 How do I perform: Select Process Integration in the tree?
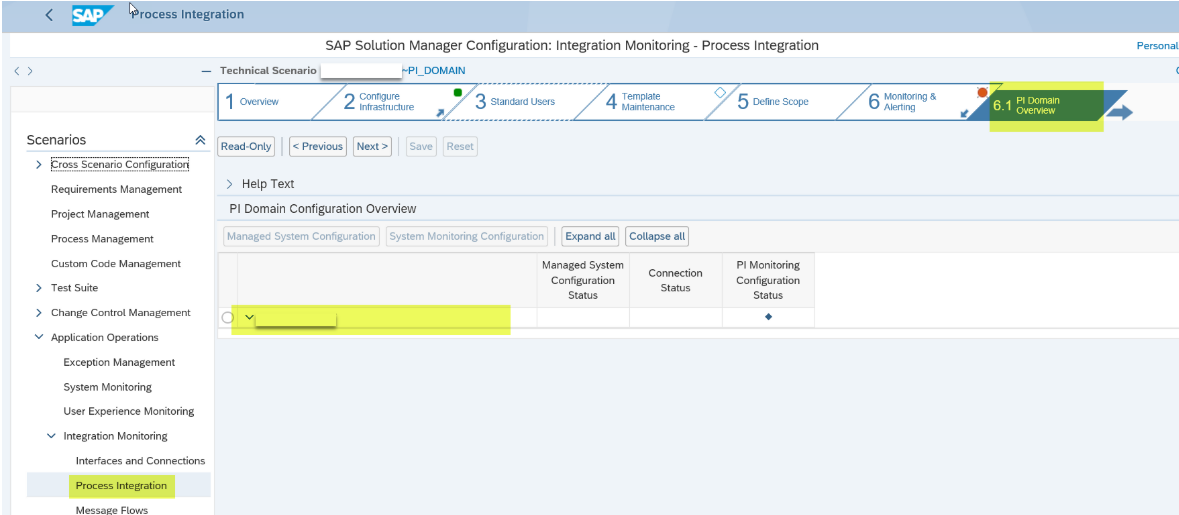[122, 486]
